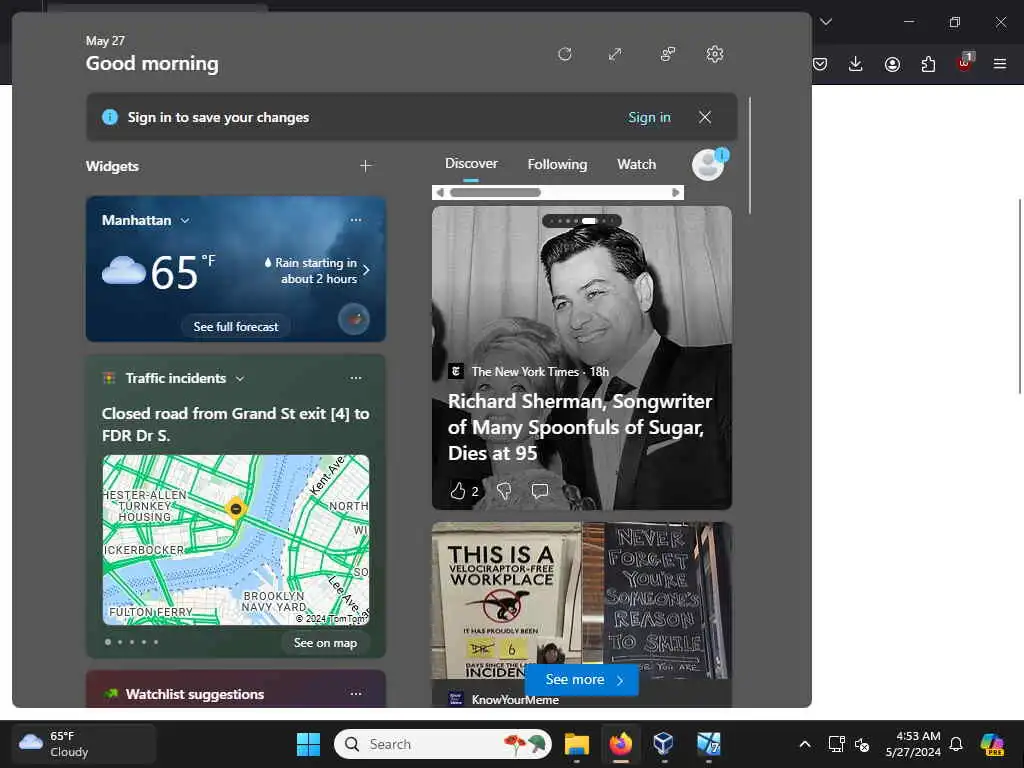Select first traffic incident page dot
The image size is (1024, 768).
[108, 642]
